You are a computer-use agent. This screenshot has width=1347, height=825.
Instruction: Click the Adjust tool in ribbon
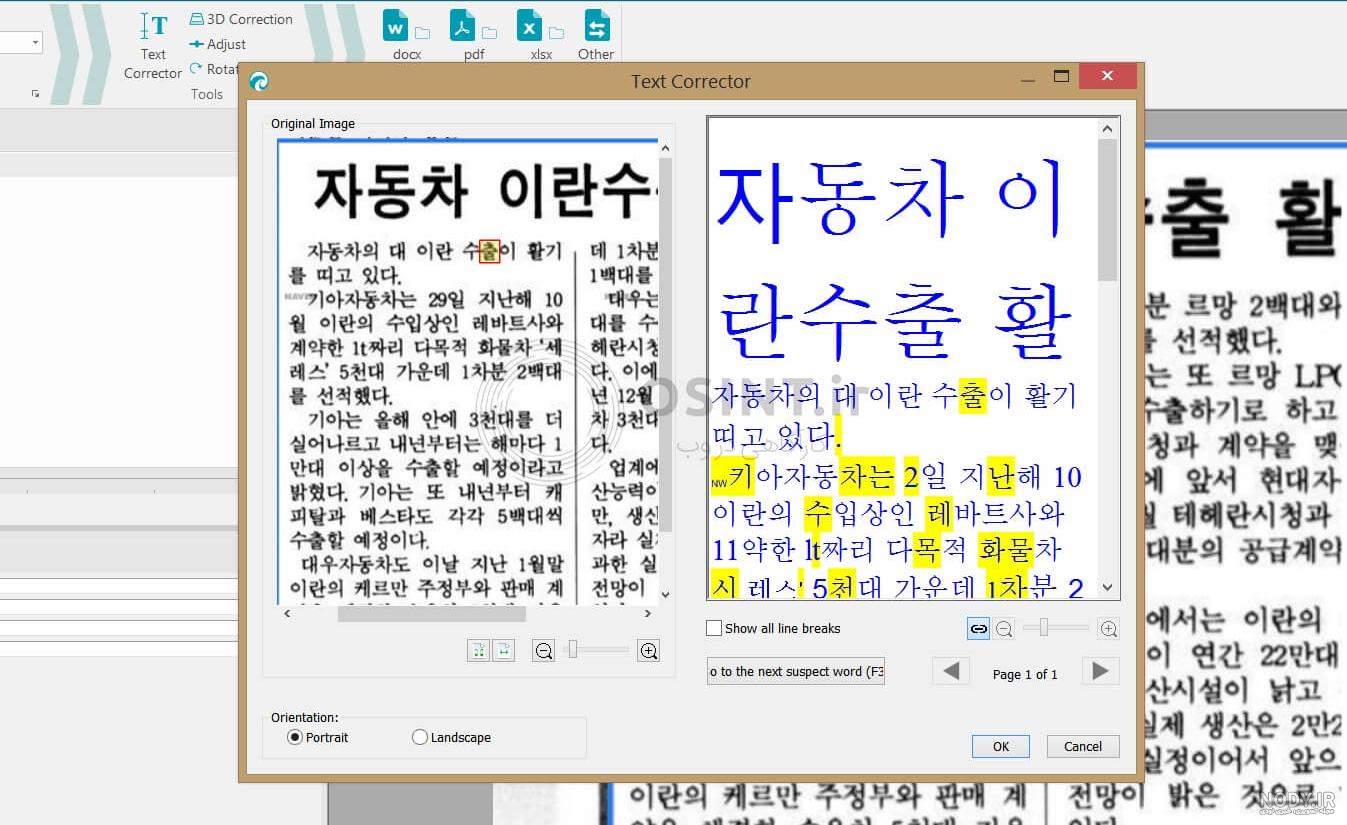coord(217,44)
